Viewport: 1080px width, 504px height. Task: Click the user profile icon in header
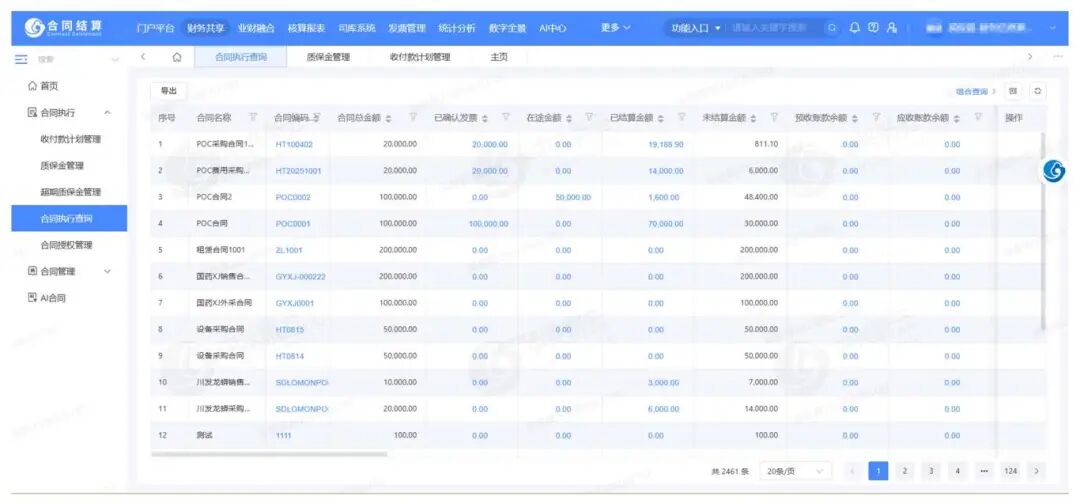tap(891, 28)
